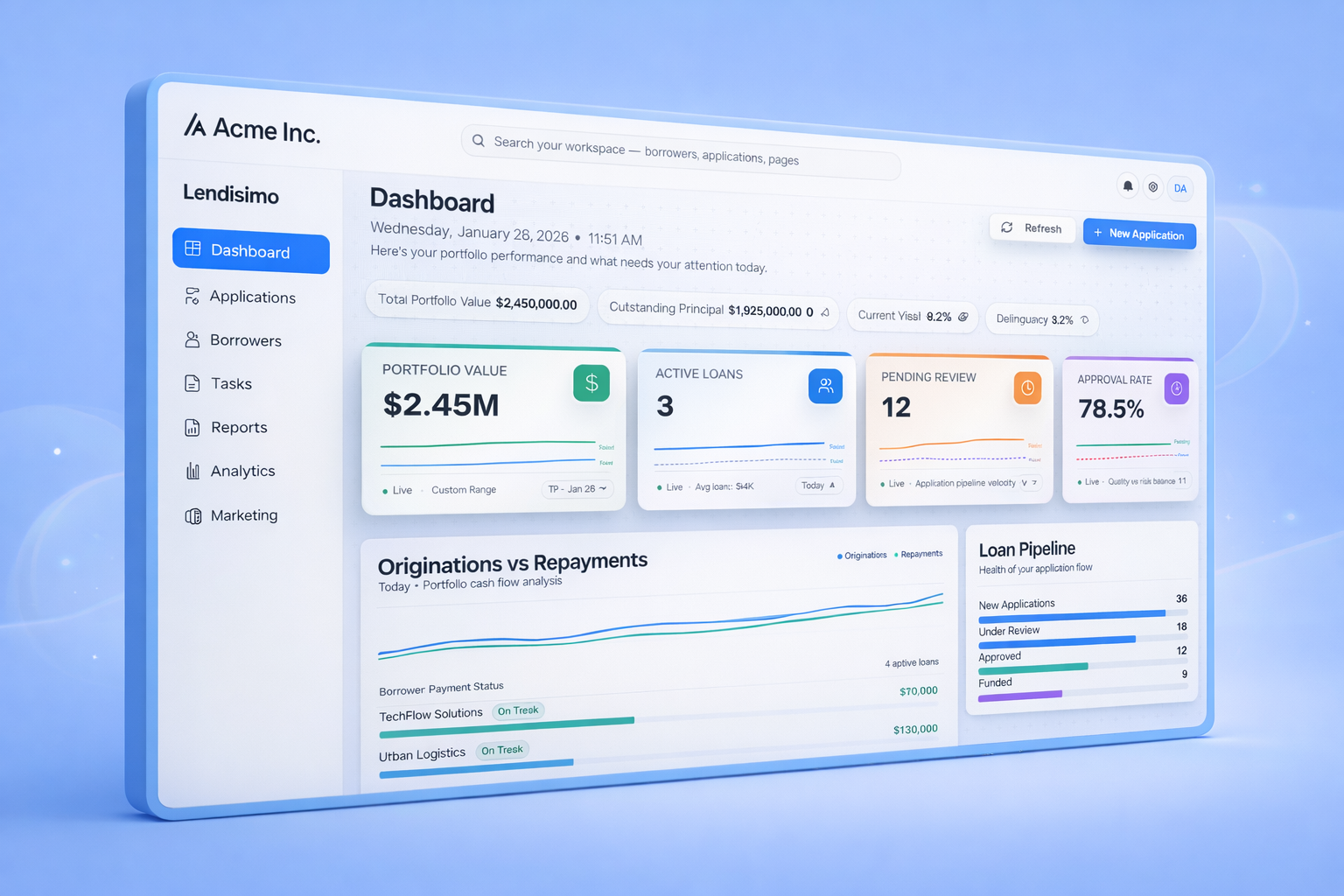The width and height of the screenshot is (1344, 896).
Task: Click the Urban Logistics borrower name
Action: 422,754
